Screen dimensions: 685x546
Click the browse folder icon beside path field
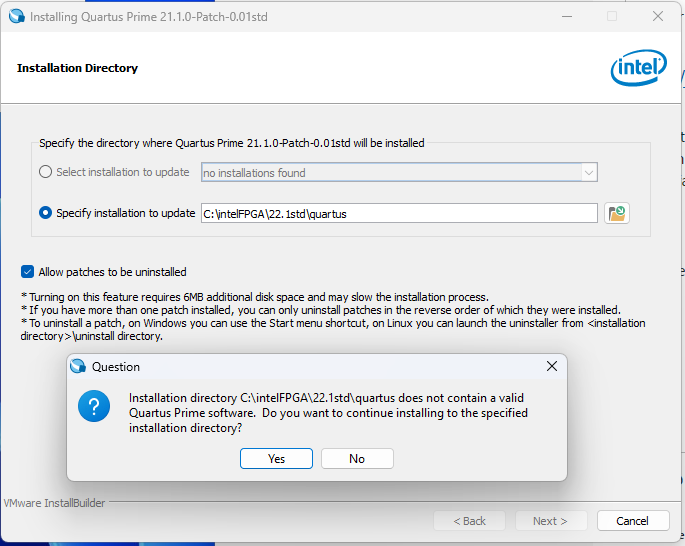pos(616,213)
